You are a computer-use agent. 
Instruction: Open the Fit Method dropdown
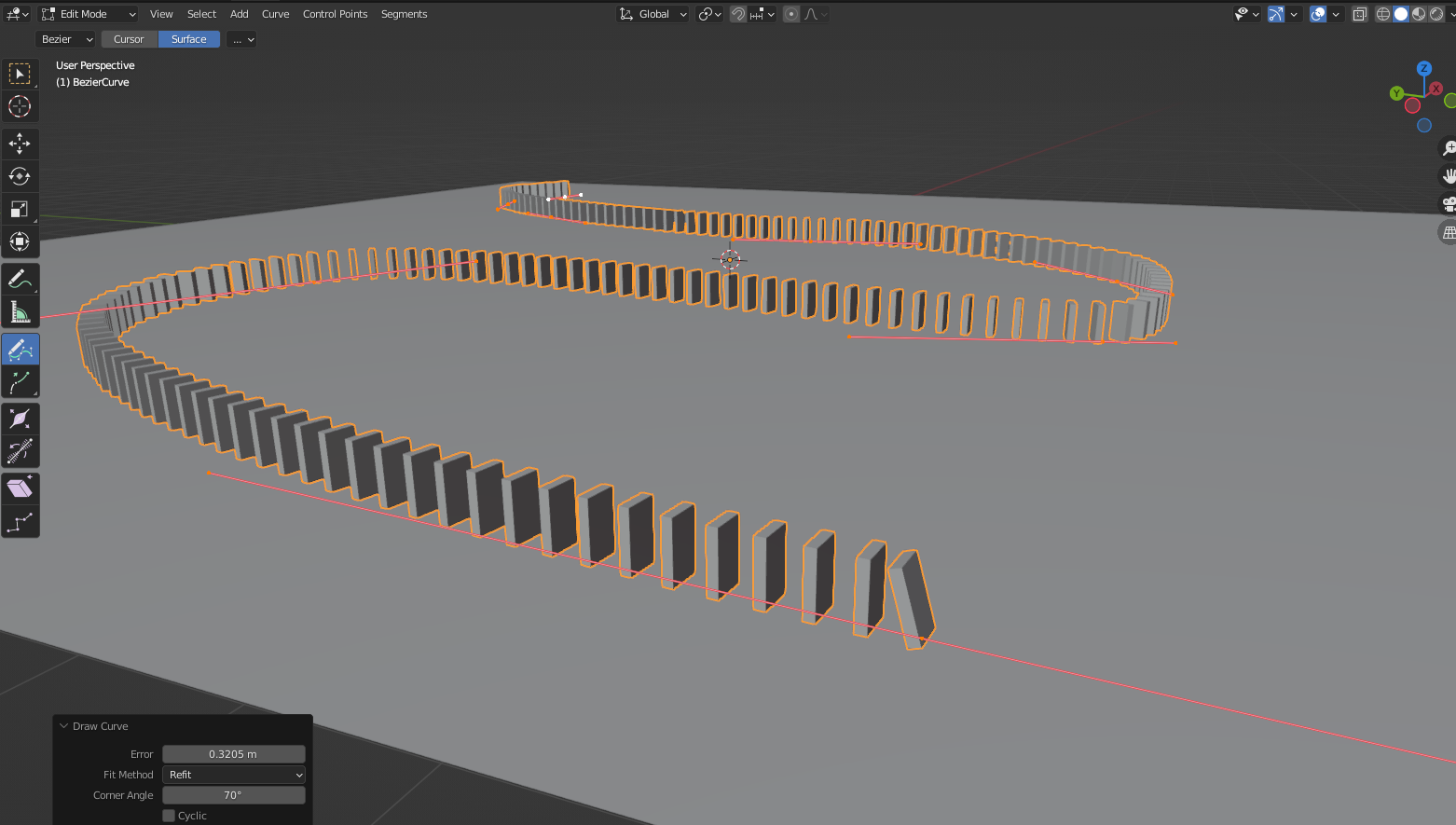[233, 775]
